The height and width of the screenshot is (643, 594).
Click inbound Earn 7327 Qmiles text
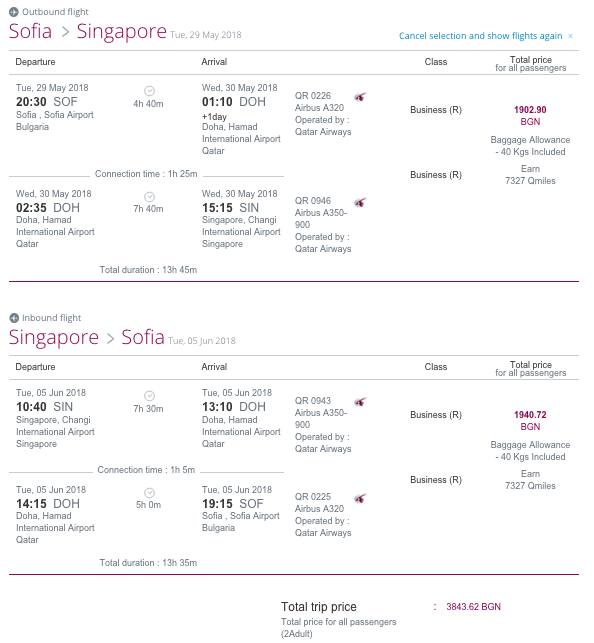pyautogui.click(x=530, y=480)
